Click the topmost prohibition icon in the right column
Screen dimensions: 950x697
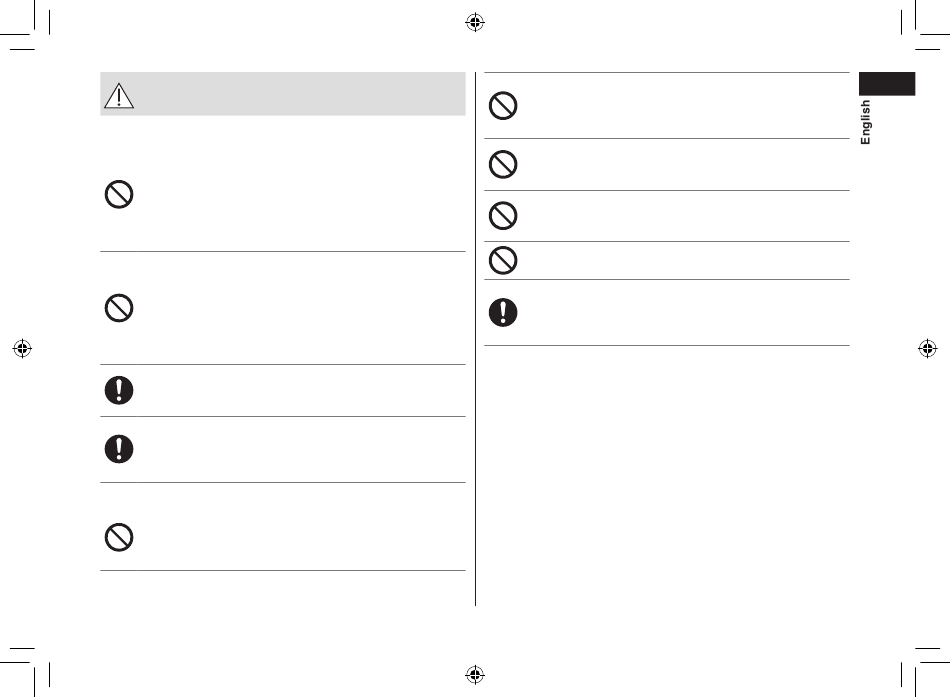click(x=503, y=105)
